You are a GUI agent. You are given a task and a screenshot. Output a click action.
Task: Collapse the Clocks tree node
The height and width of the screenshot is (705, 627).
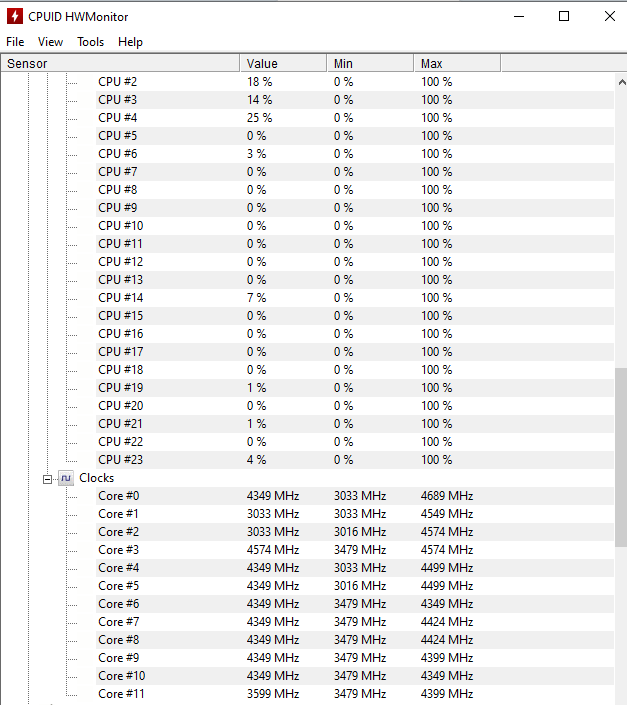tap(47, 479)
